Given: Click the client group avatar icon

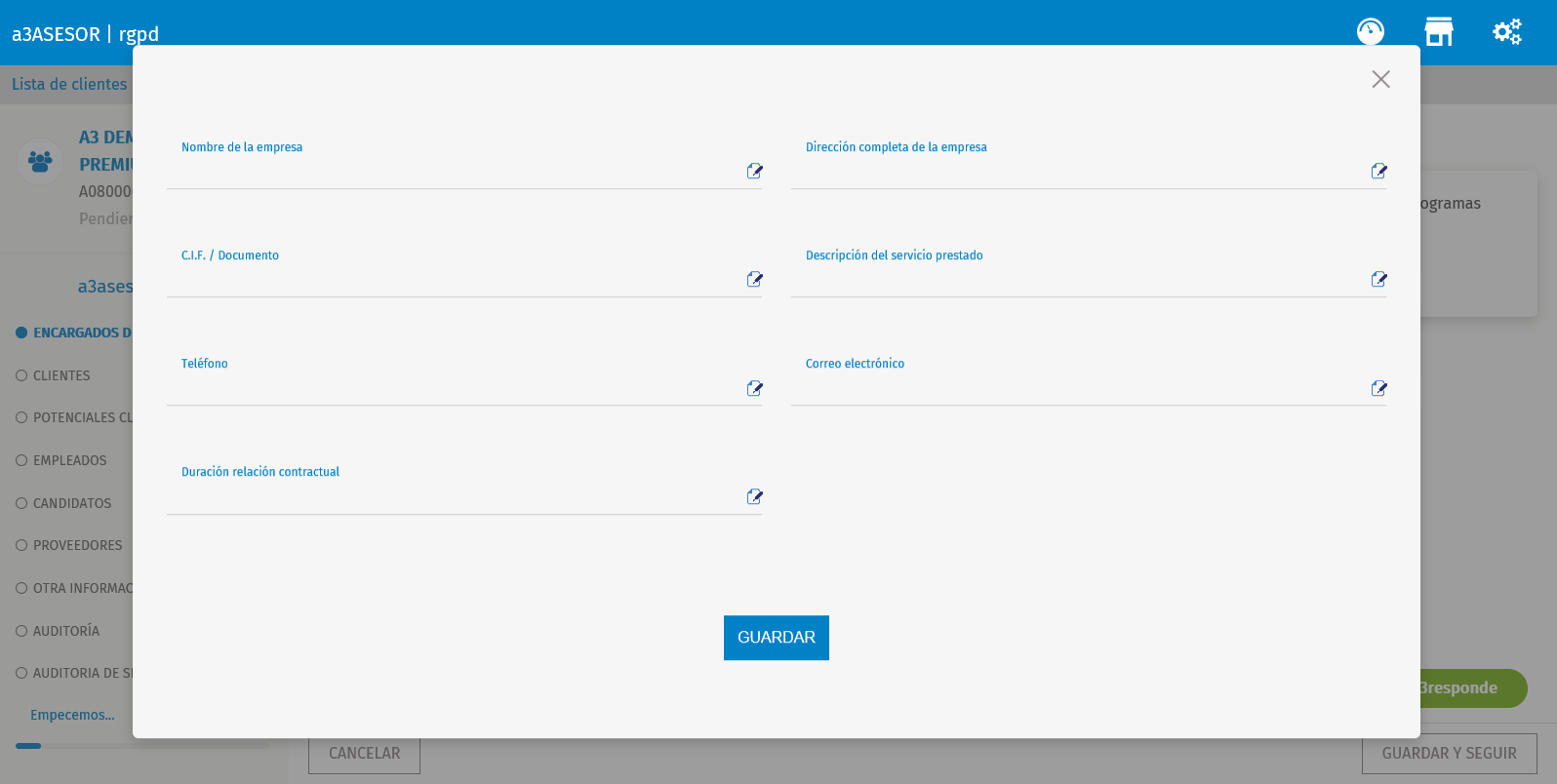Looking at the screenshot, I should click(40, 161).
